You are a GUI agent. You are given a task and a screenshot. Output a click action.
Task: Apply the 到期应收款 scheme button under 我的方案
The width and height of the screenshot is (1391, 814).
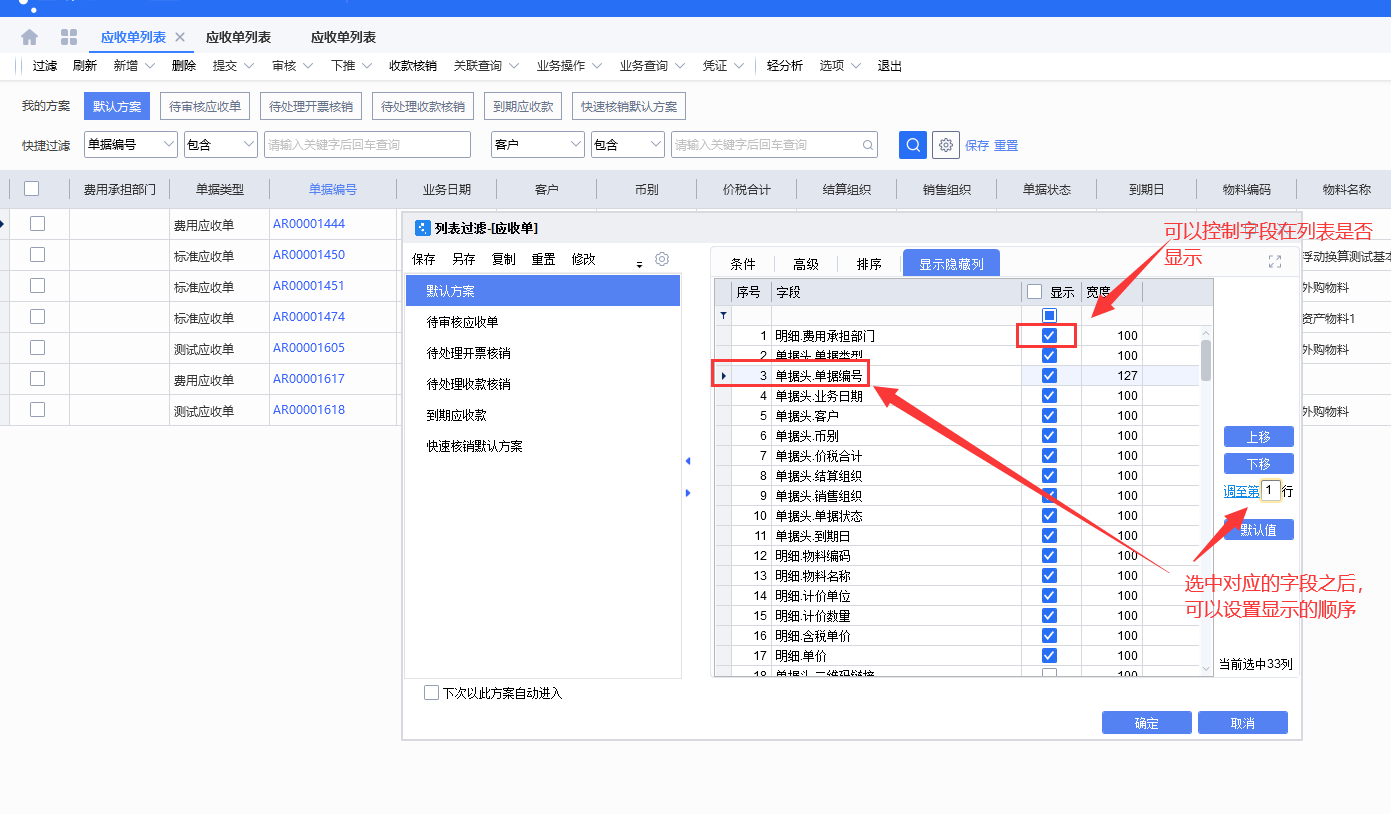pos(523,107)
